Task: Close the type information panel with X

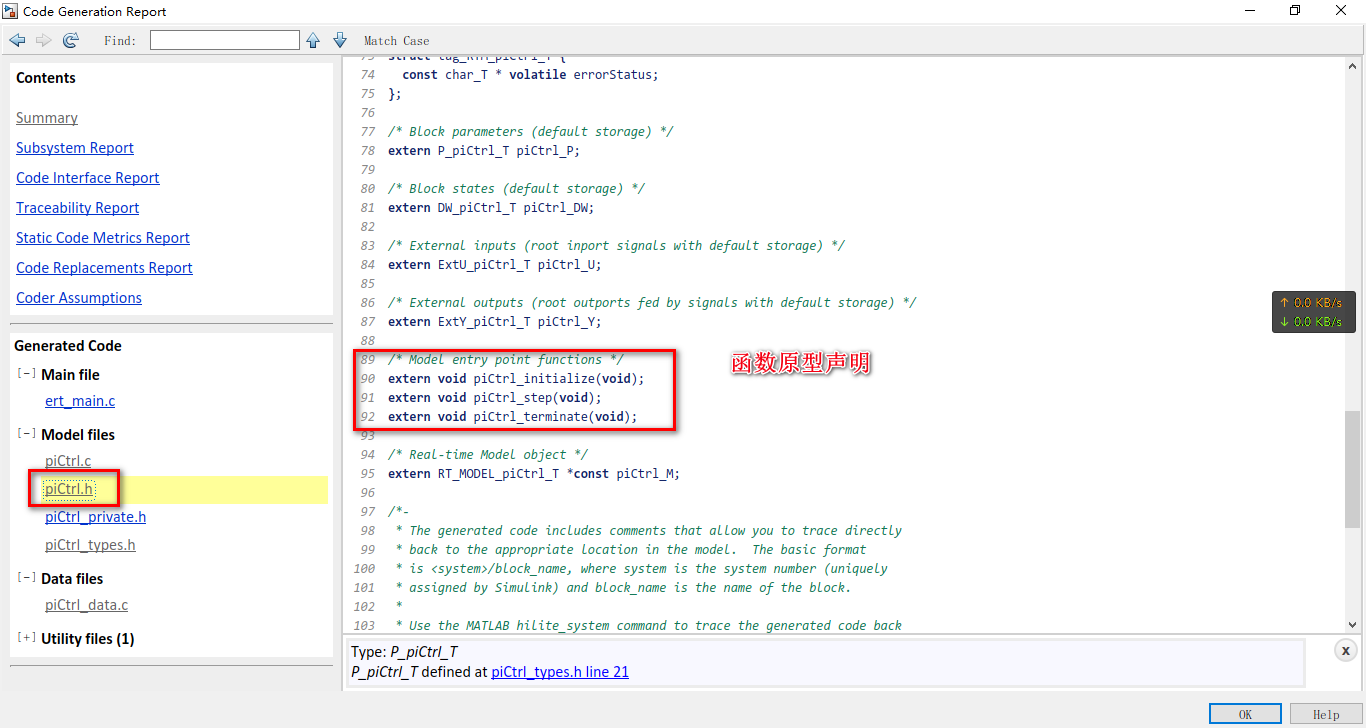Action: (x=1345, y=650)
